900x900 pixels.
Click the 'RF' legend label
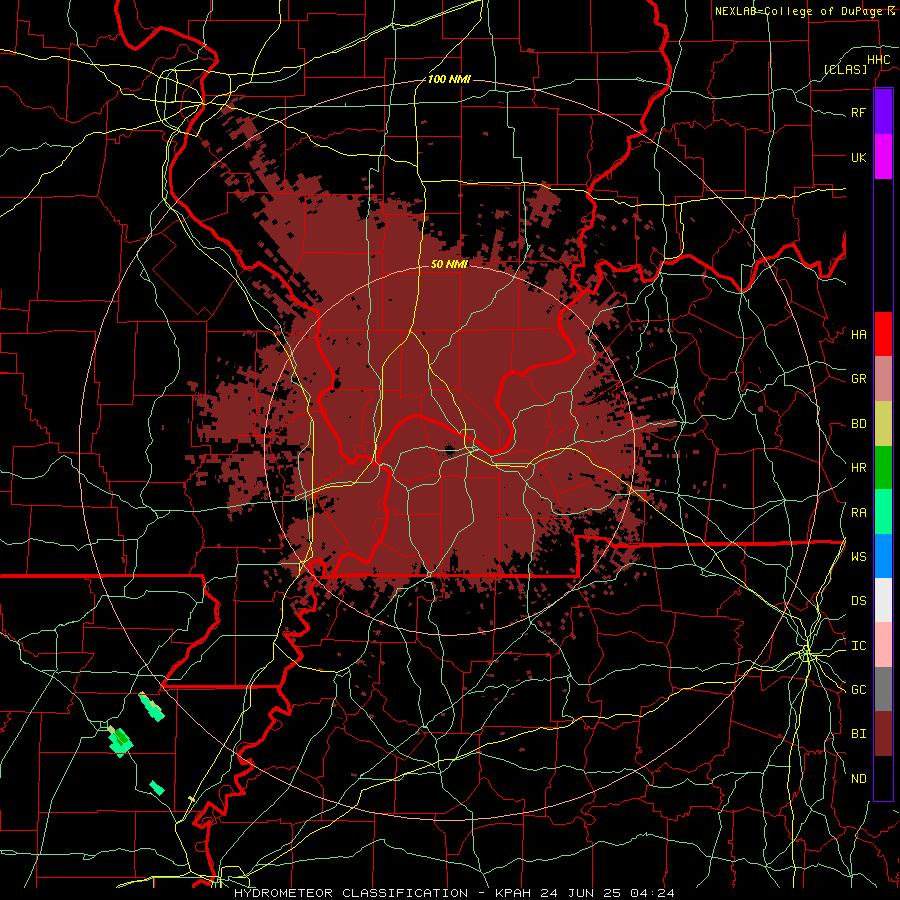(859, 112)
